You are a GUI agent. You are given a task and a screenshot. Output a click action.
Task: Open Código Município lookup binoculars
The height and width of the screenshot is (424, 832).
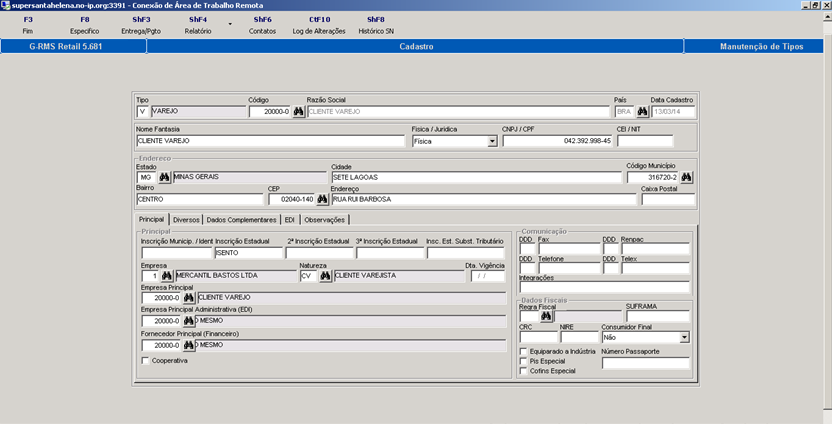tap(687, 177)
